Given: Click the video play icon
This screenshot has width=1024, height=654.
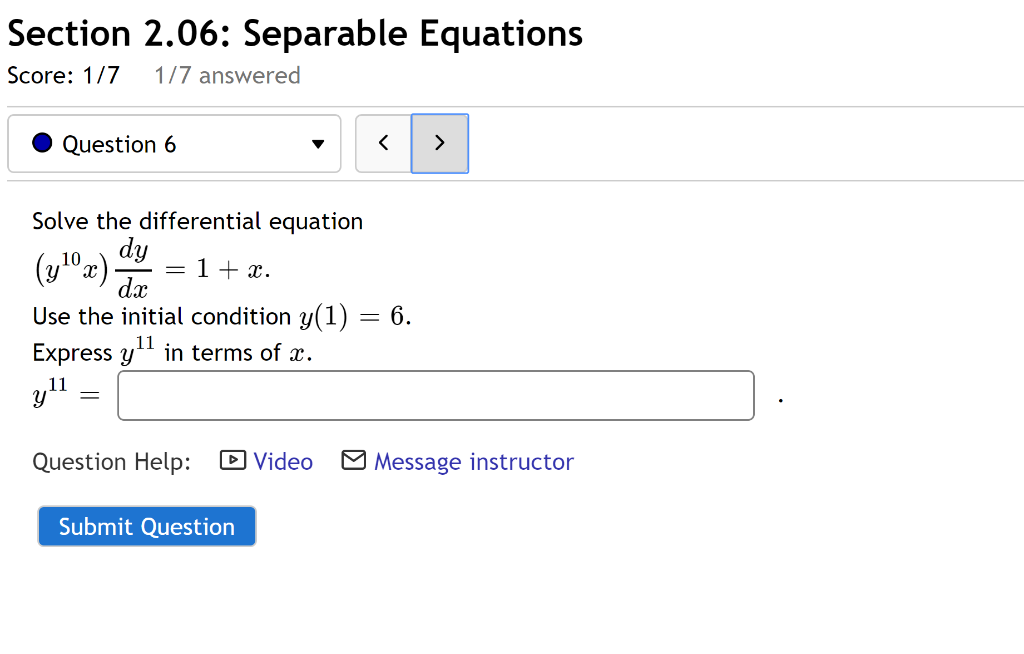Looking at the screenshot, I should [x=232, y=461].
